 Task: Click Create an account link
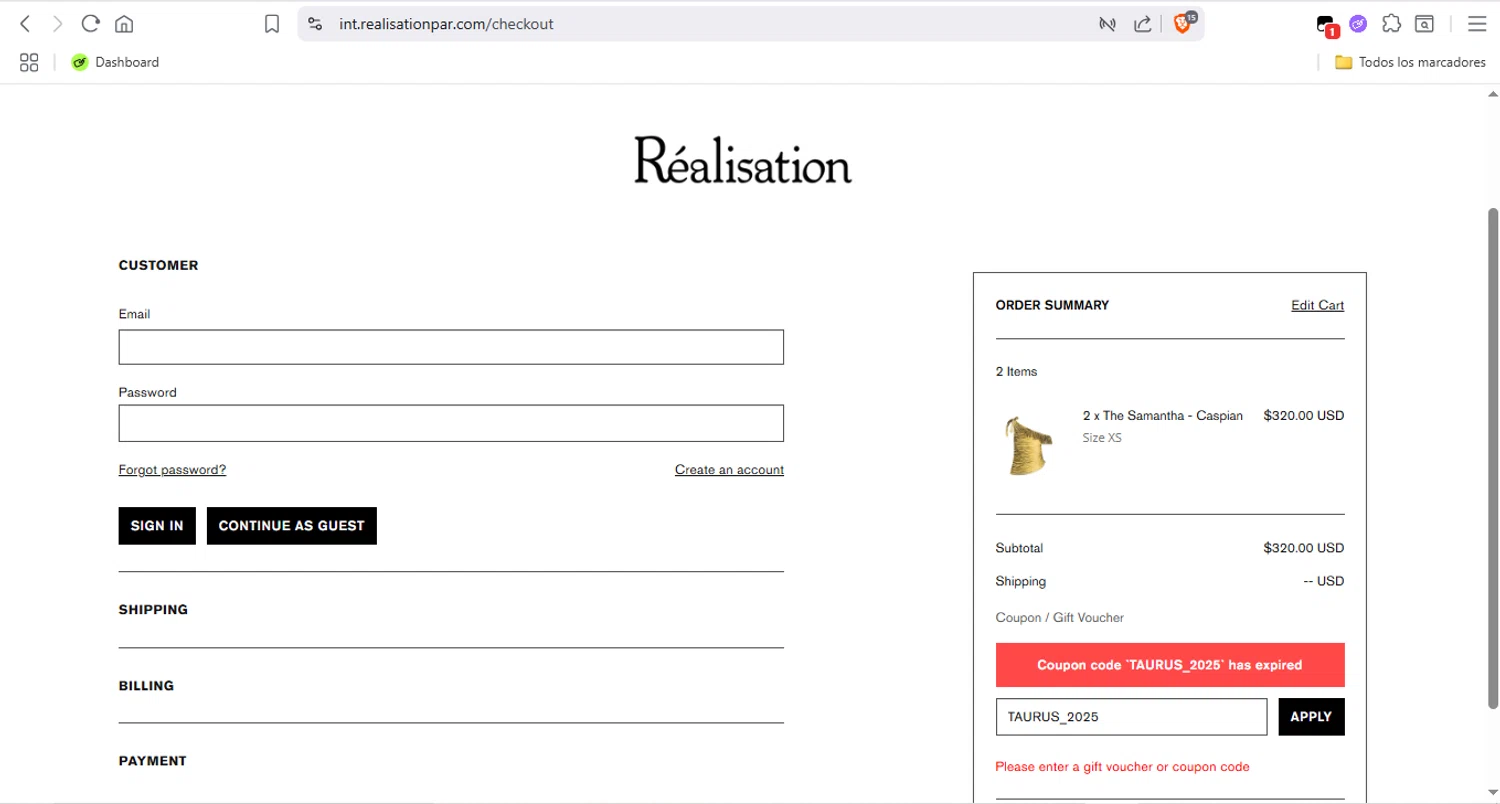(x=729, y=470)
